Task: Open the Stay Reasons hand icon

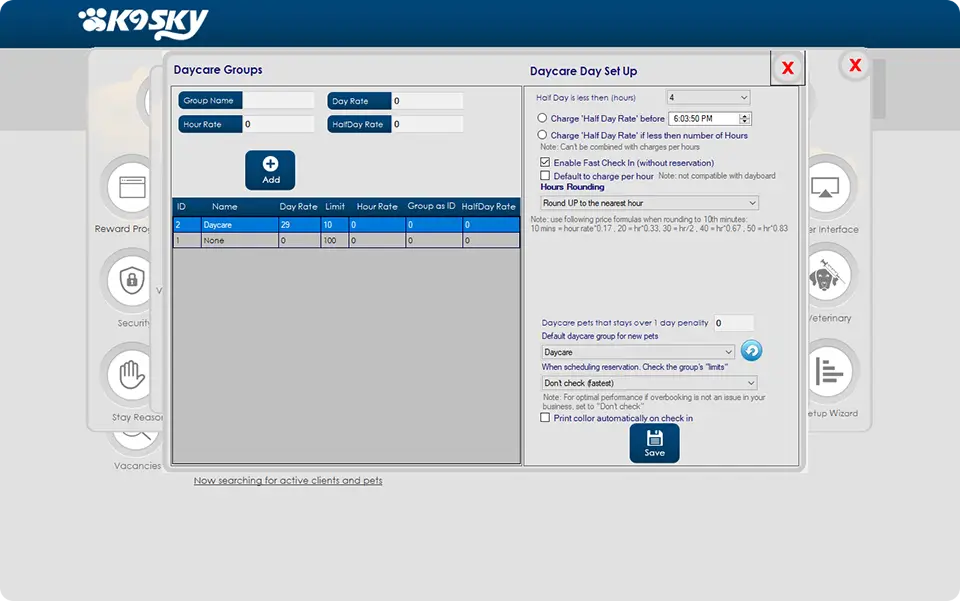Action: coord(131,375)
